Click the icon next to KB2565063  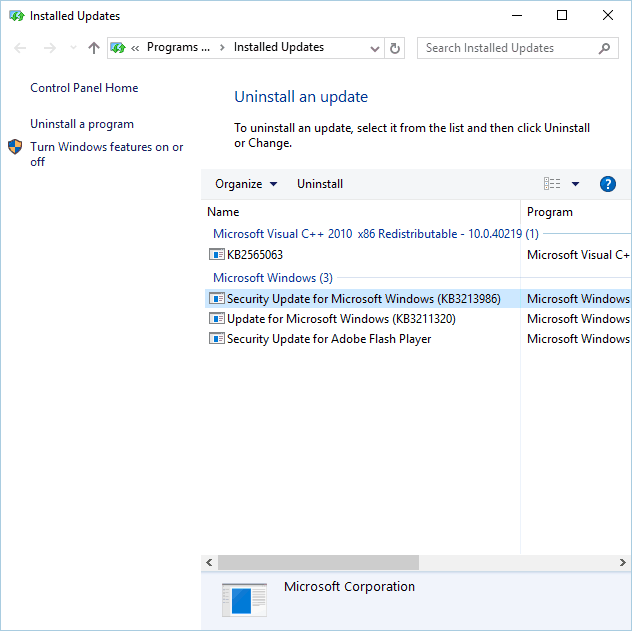click(216, 255)
